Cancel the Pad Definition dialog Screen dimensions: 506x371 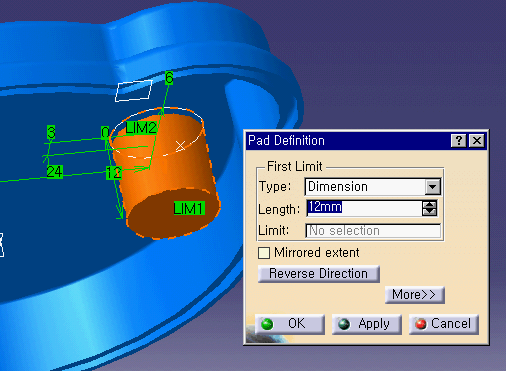(x=444, y=324)
